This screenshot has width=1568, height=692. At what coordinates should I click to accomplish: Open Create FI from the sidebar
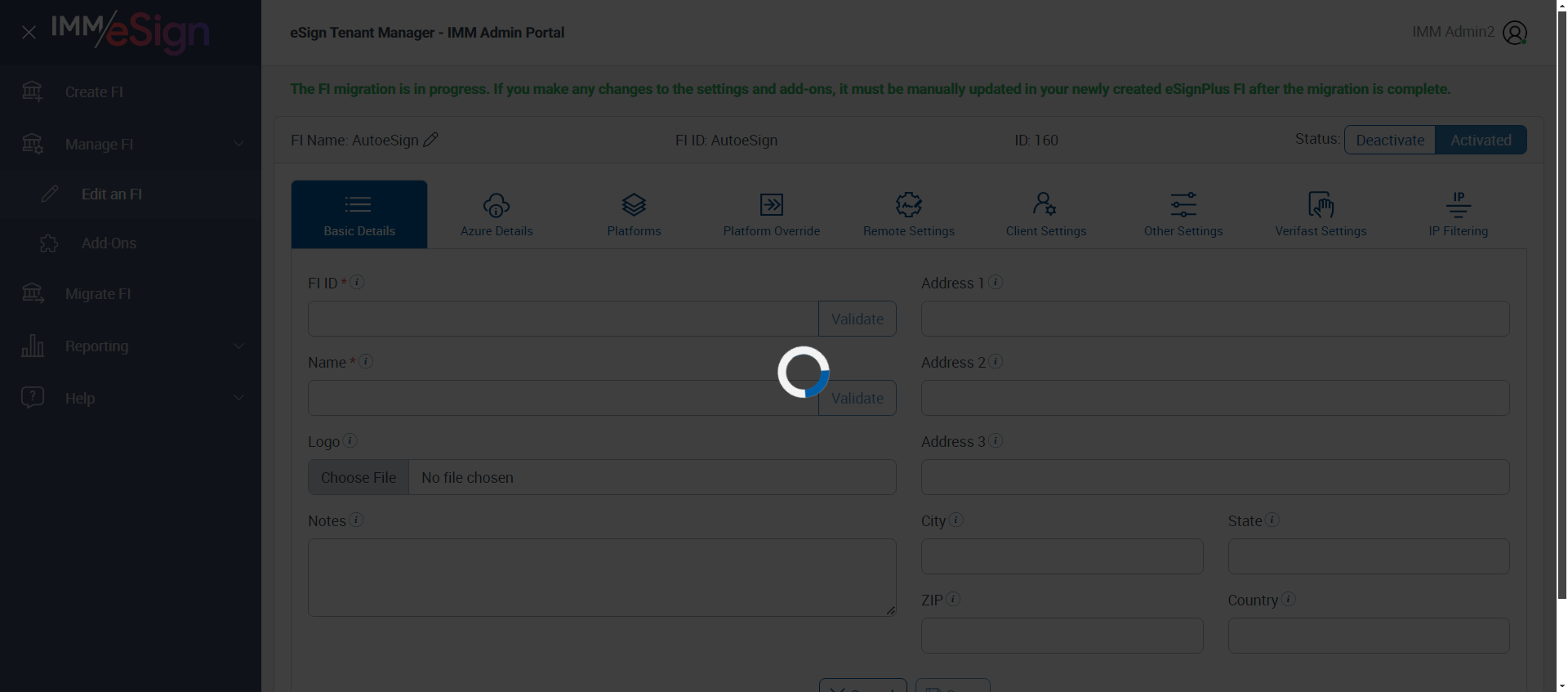point(94,92)
